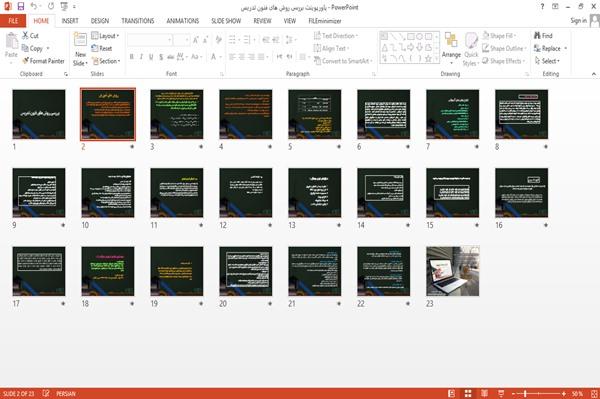Screen dimensions: 600x399
Task: Switch to Slide Sorter view in status bar
Action: pyautogui.click(x=468, y=394)
